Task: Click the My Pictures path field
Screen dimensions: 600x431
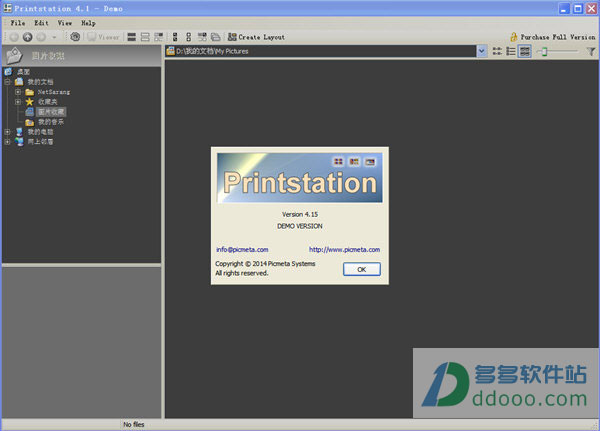Action: pos(321,51)
